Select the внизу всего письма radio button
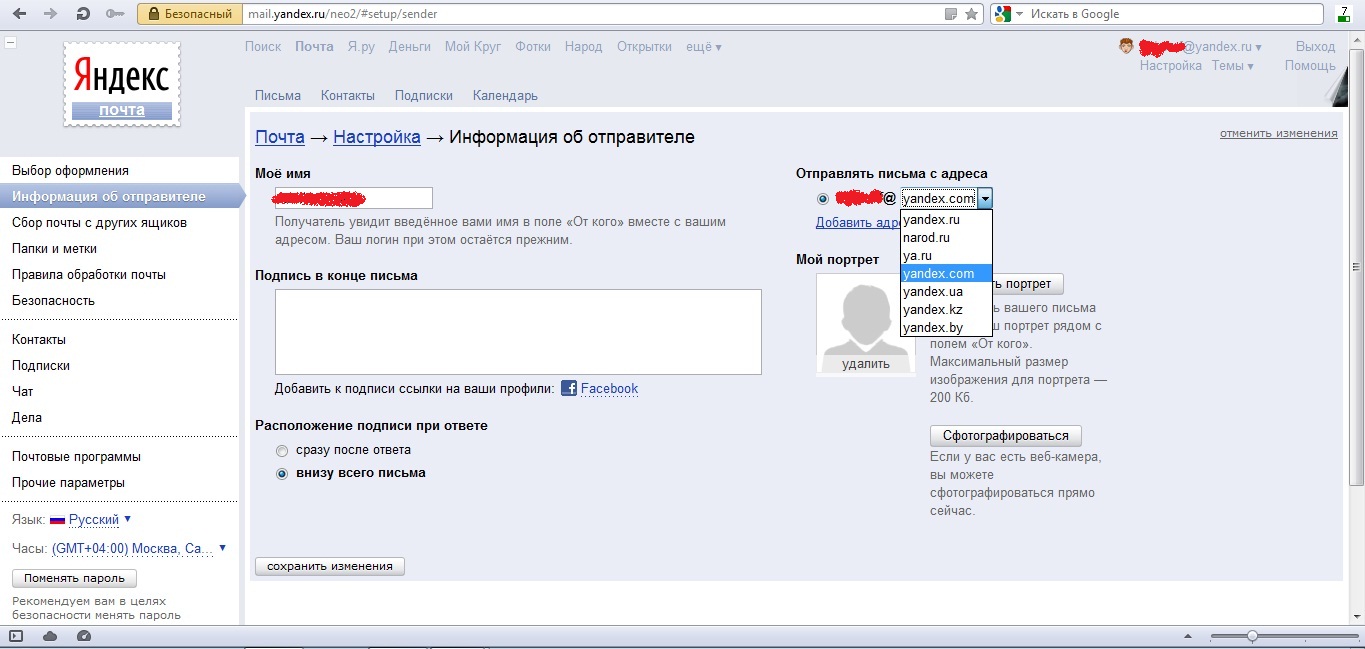This screenshot has height=649, width=1365. (x=282, y=474)
